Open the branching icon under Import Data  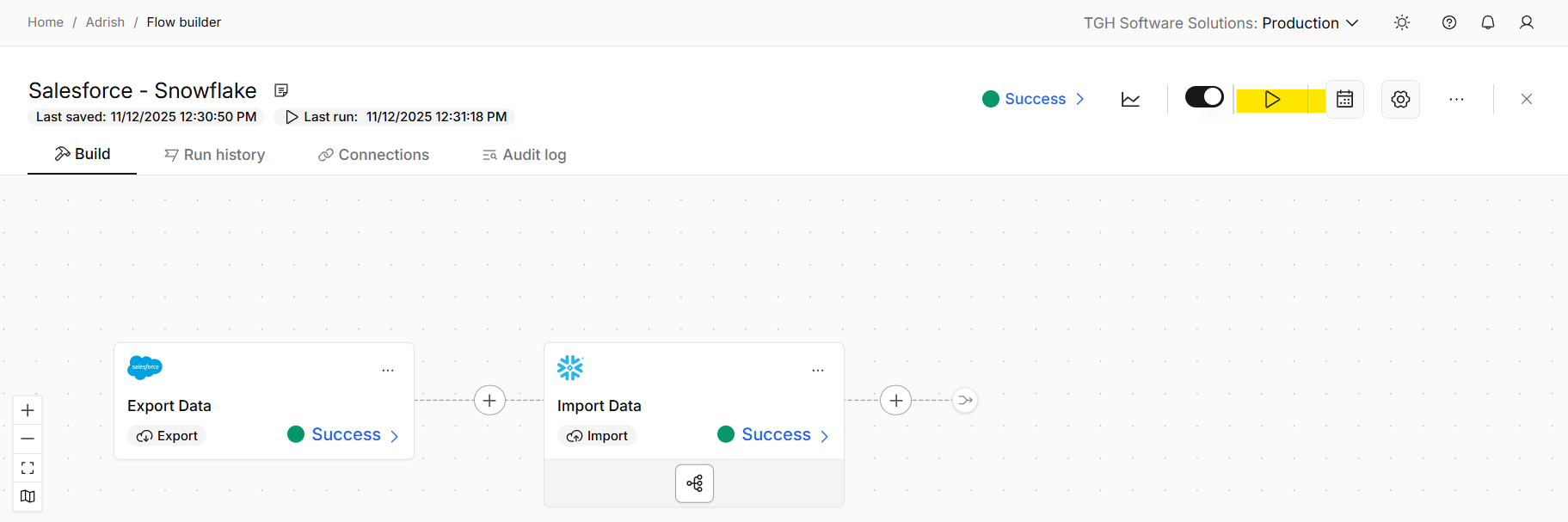click(x=694, y=483)
